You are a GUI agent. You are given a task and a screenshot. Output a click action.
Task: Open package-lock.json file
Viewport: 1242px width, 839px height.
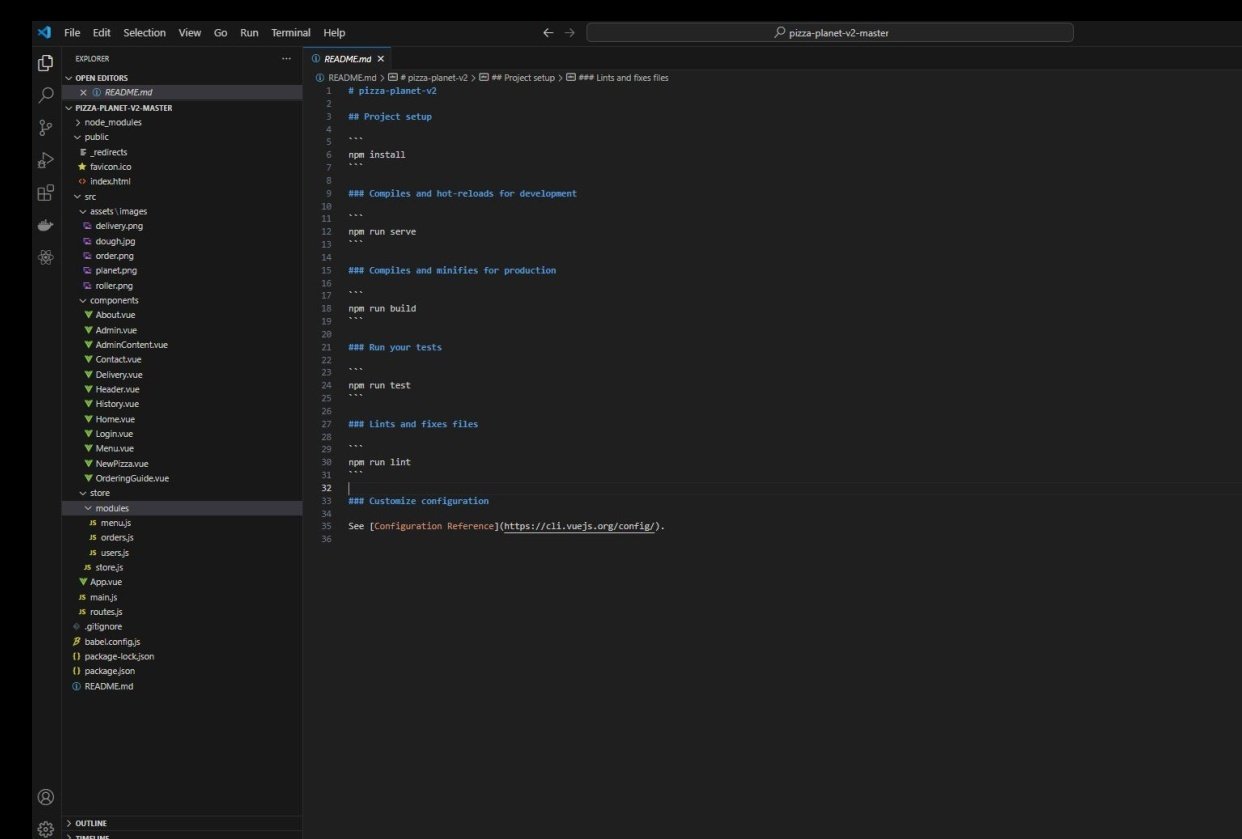pos(182,656)
